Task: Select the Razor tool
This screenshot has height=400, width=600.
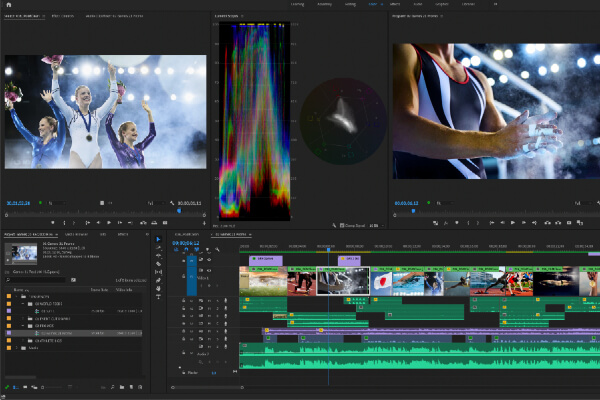Action: tap(158, 264)
